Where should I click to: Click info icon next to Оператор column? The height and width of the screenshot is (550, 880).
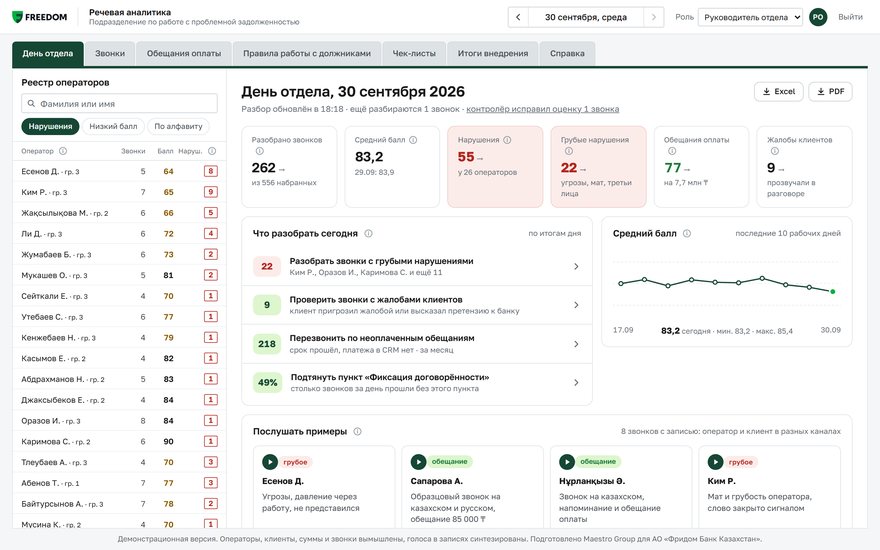(x=63, y=151)
